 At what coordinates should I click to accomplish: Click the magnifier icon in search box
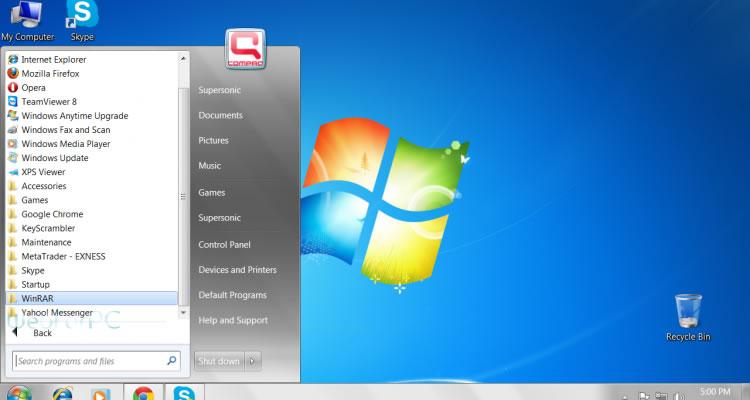(x=172, y=361)
